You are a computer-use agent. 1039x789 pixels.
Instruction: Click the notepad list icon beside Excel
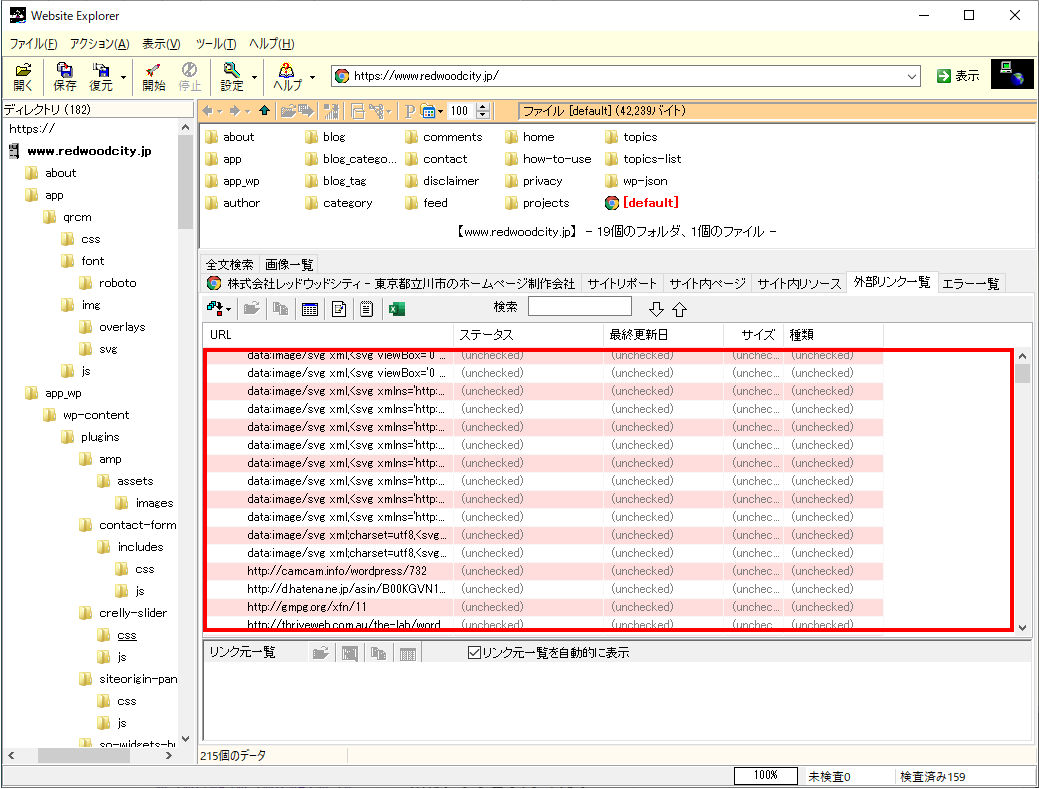click(x=367, y=309)
